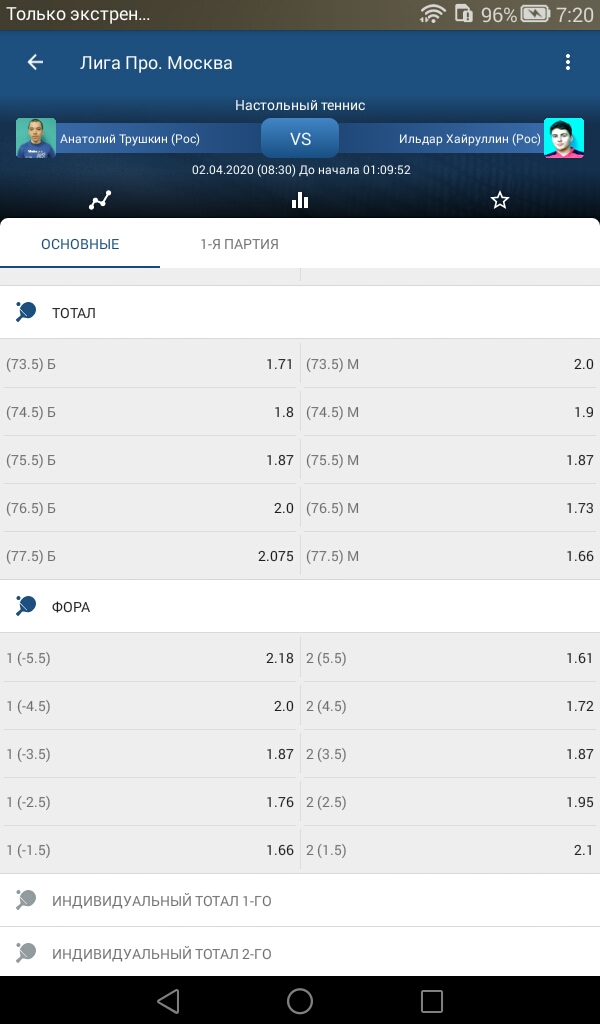Open the odds movement line chart icon
Image resolution: width=600 pixels, height=1024 pixels.
100,200
